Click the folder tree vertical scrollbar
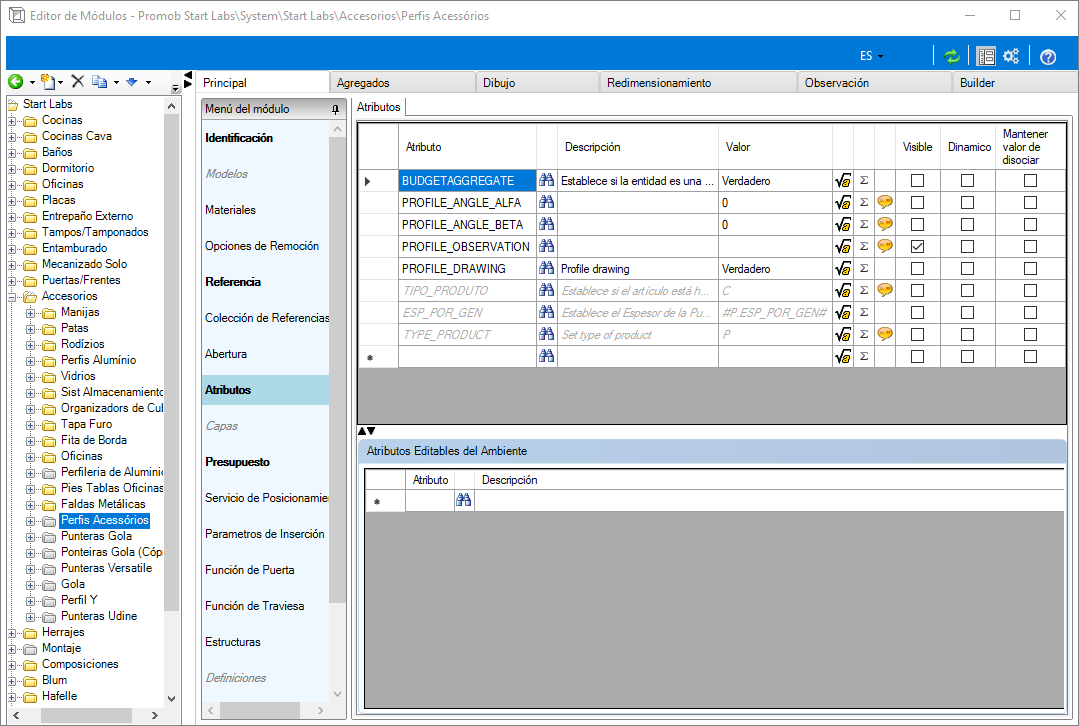 171,362
